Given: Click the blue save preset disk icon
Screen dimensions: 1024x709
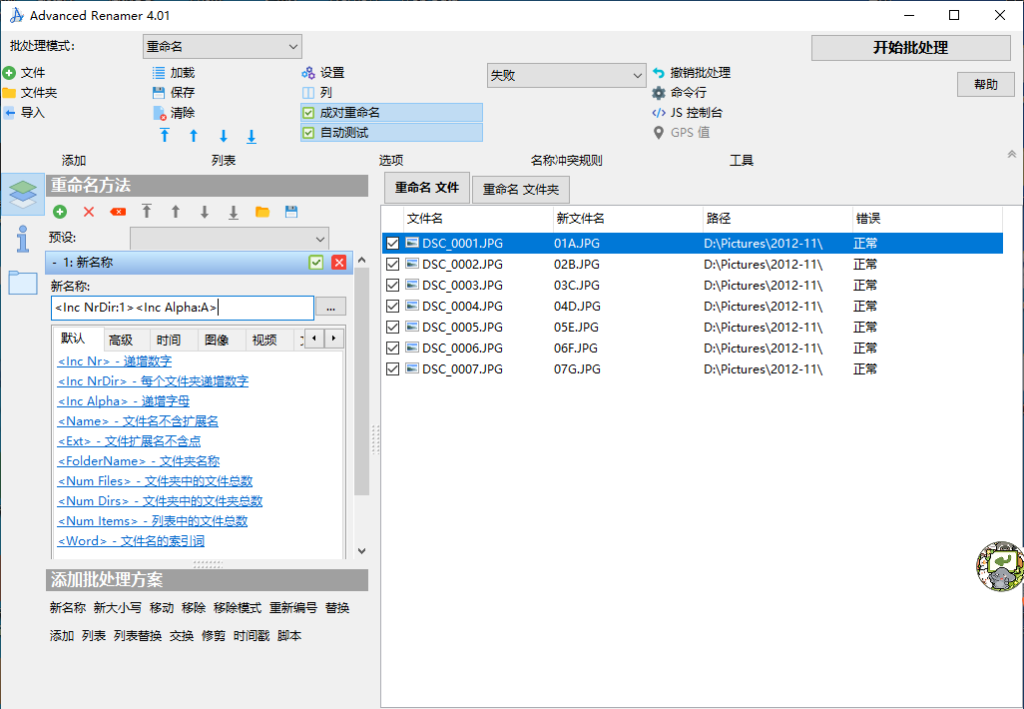Looking at the screenshot, I should pyautogui.click(x=291, y=212).
